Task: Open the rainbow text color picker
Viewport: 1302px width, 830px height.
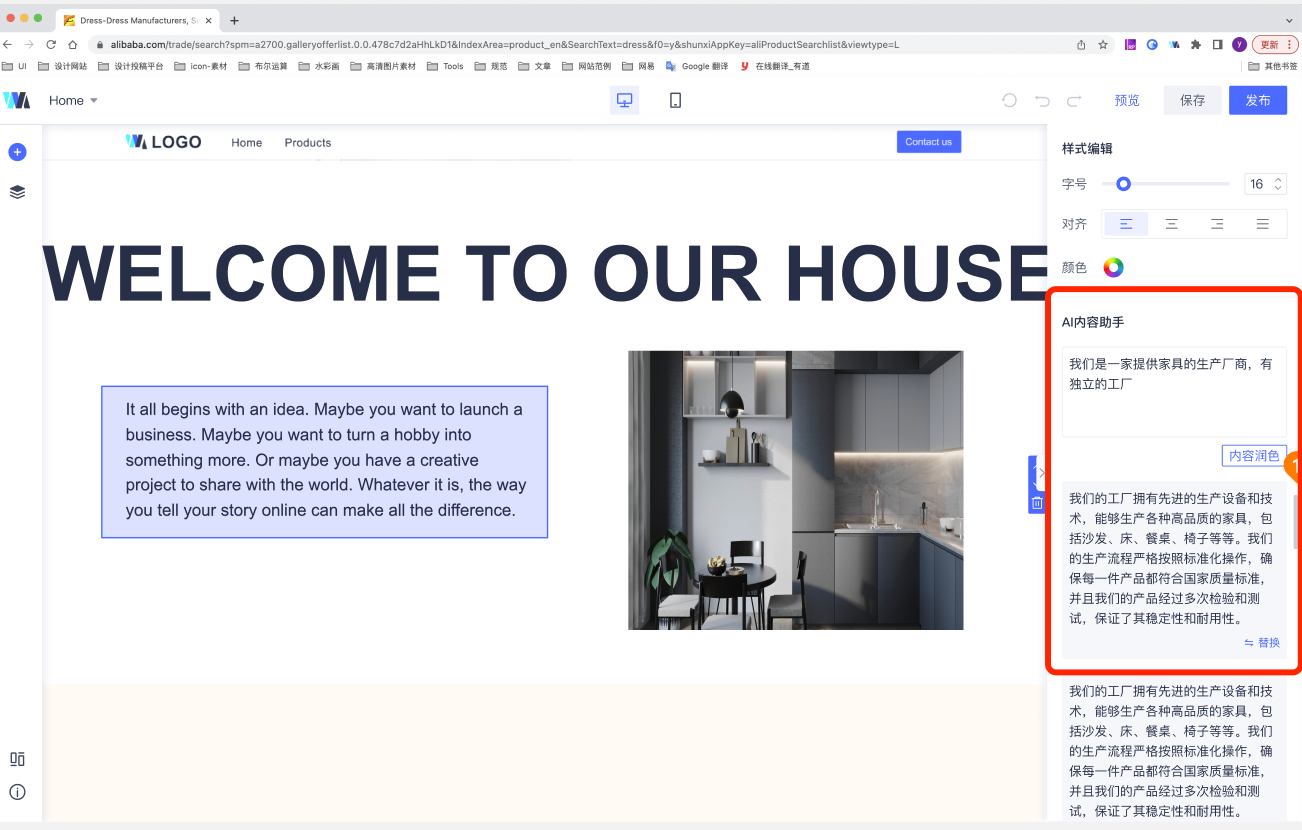Action: [1113, 267]
